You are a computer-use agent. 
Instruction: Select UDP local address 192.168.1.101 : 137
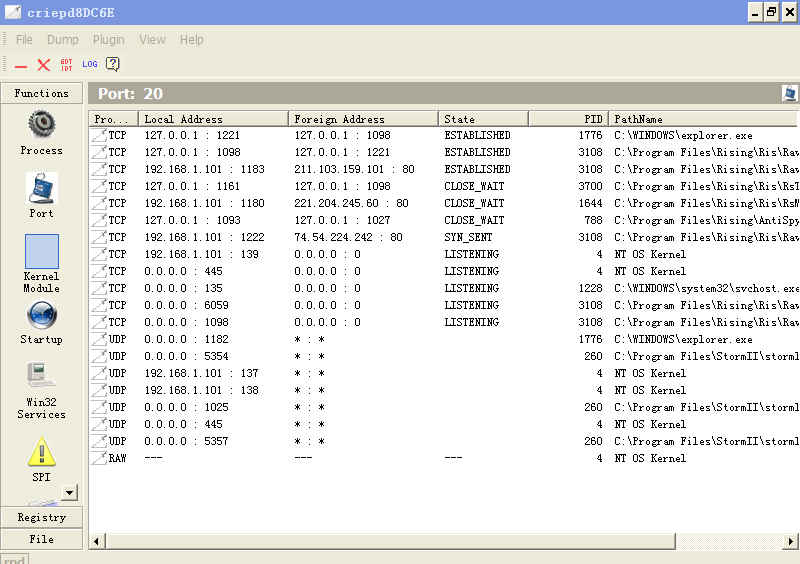201,373
